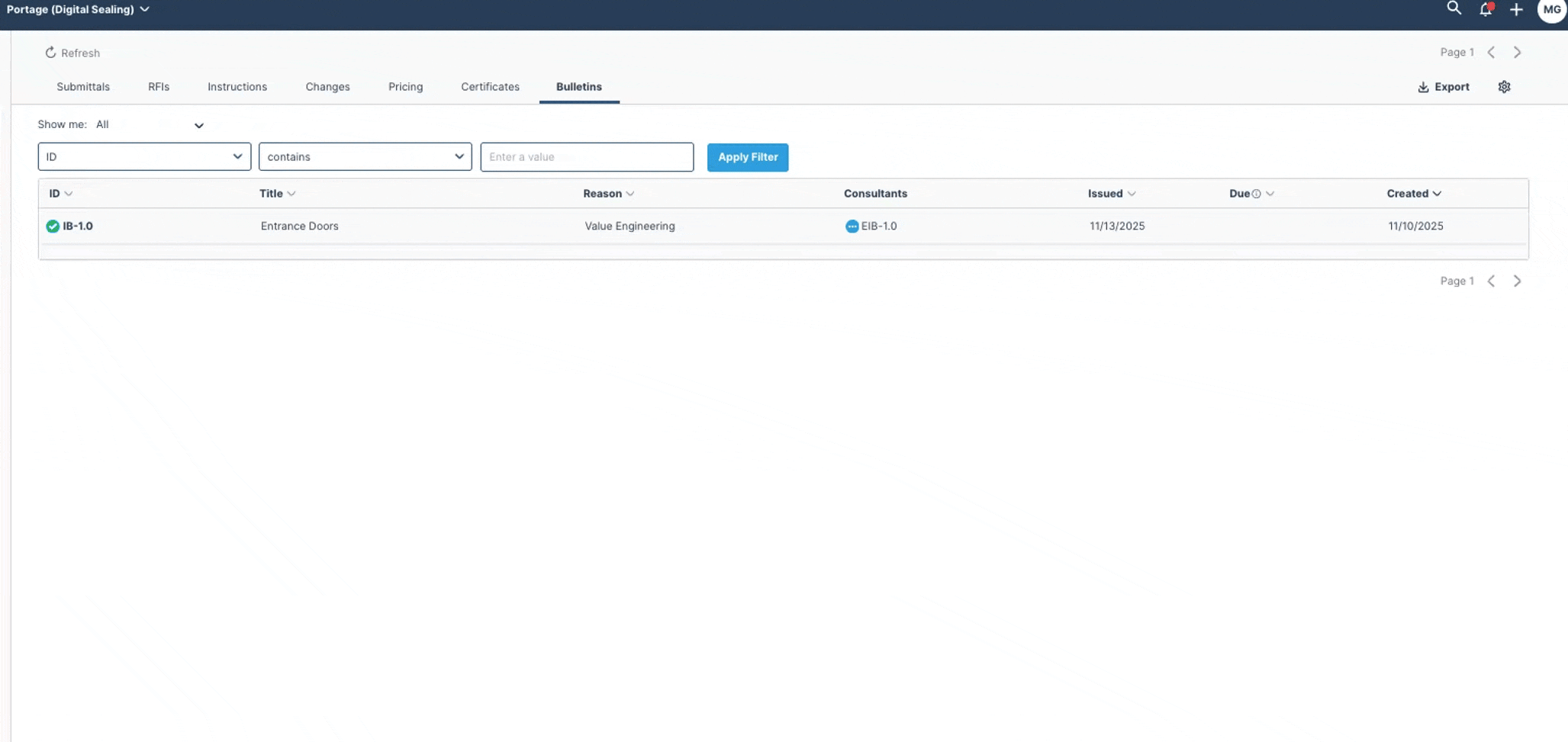Open the contains operator dropdown
Viewport: 1568px width, 742px height.
coord(365,156)
